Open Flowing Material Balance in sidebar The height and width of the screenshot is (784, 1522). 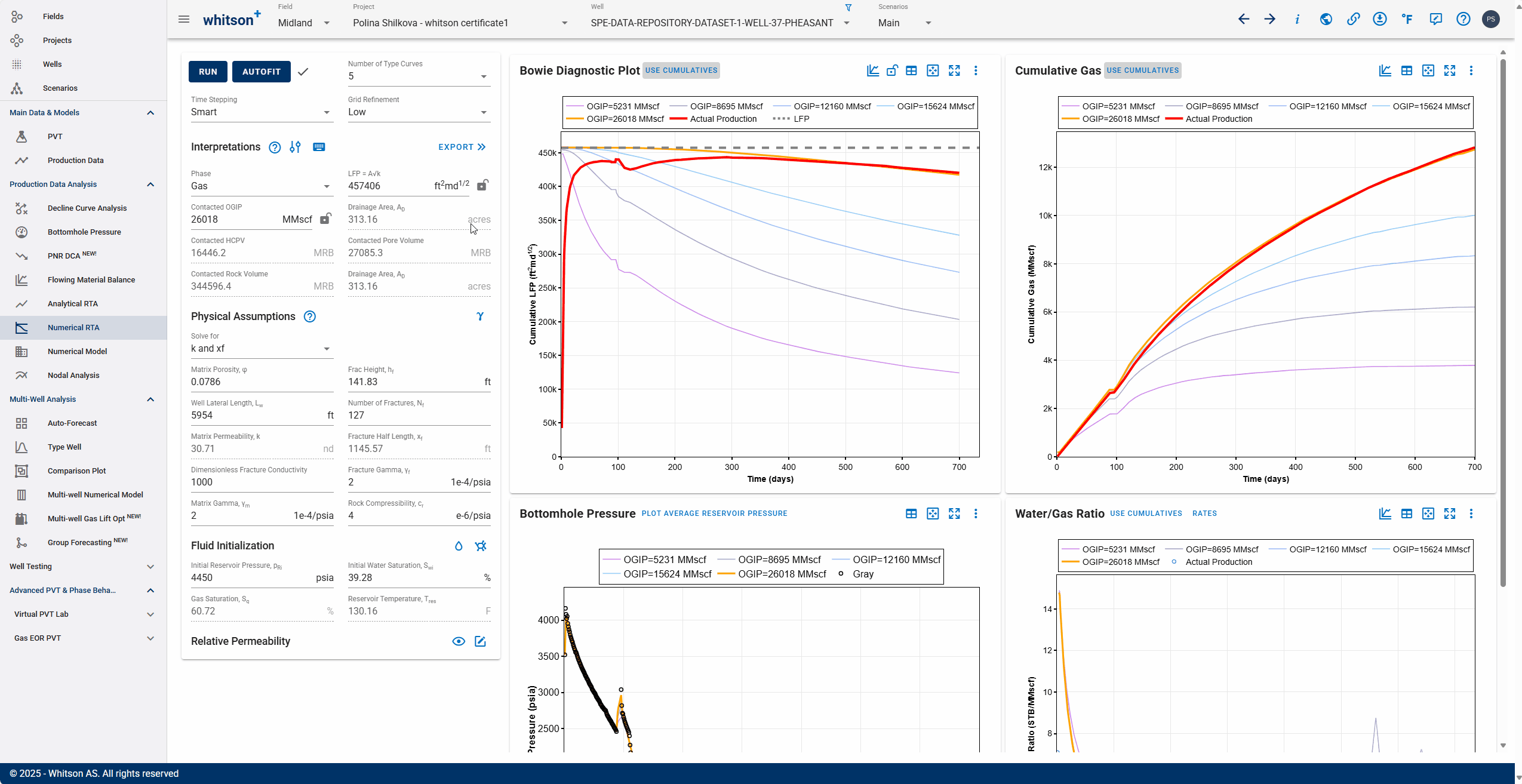pyautogui.click(x=91, y=279)
